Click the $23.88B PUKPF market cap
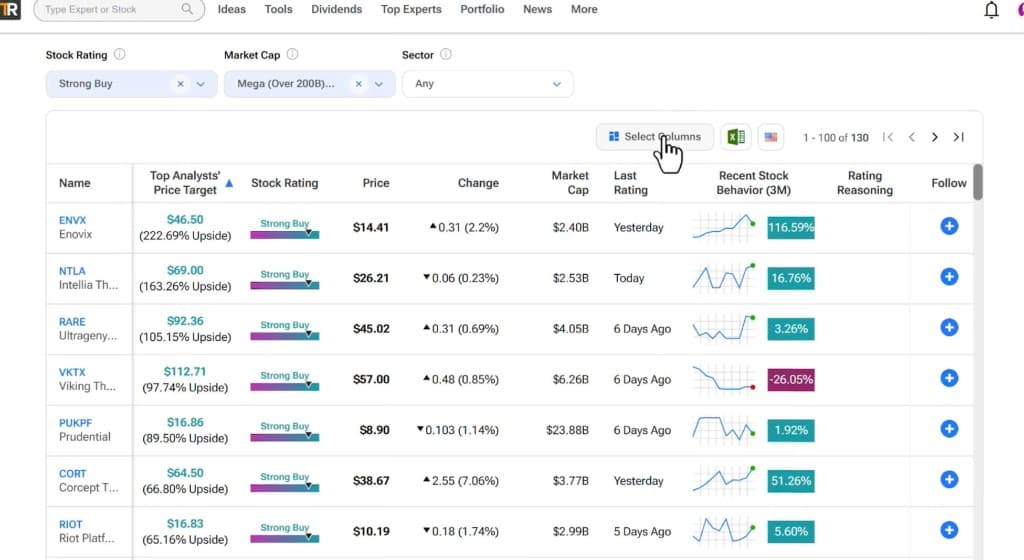This screenshot has height=560, width=1024. pyautogui.click(x=568, y=430)
